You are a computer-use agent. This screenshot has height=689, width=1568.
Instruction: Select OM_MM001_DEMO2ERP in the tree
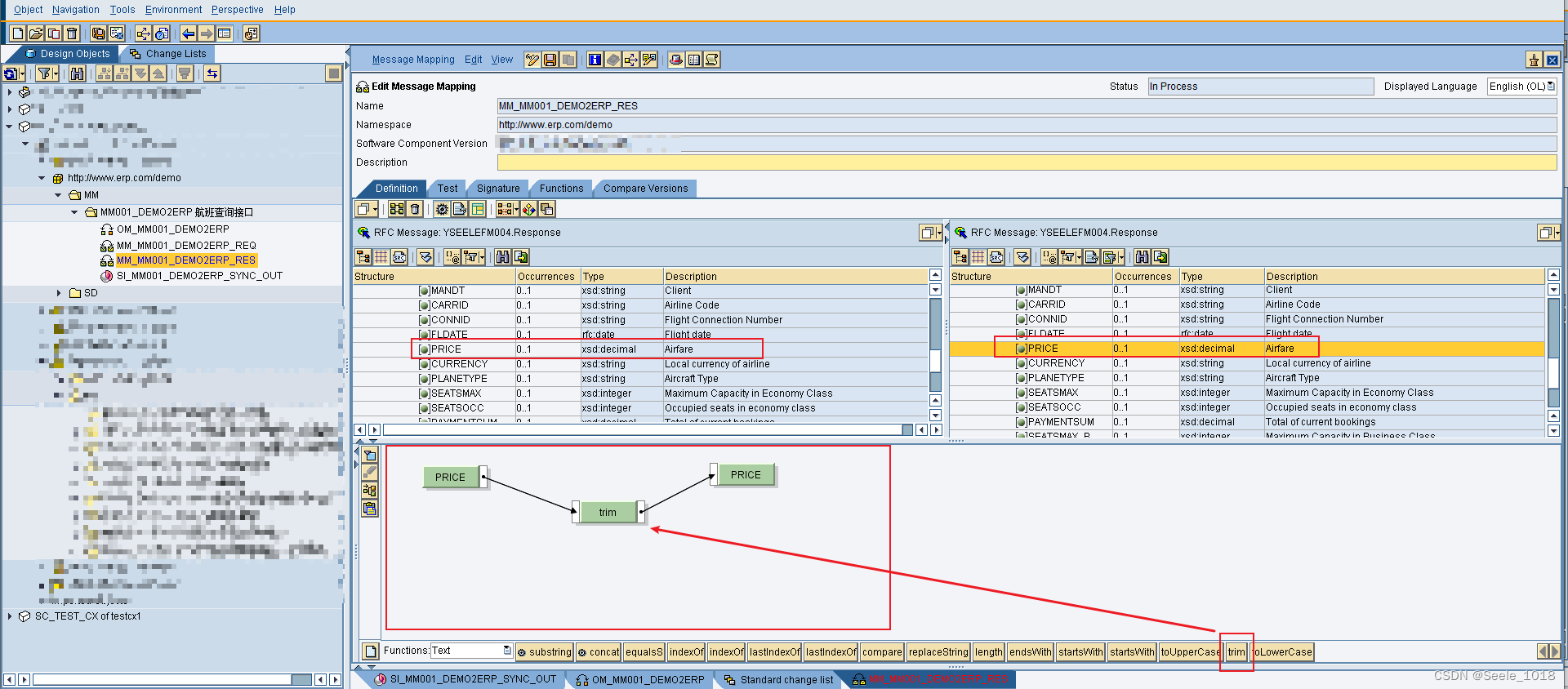172,229
